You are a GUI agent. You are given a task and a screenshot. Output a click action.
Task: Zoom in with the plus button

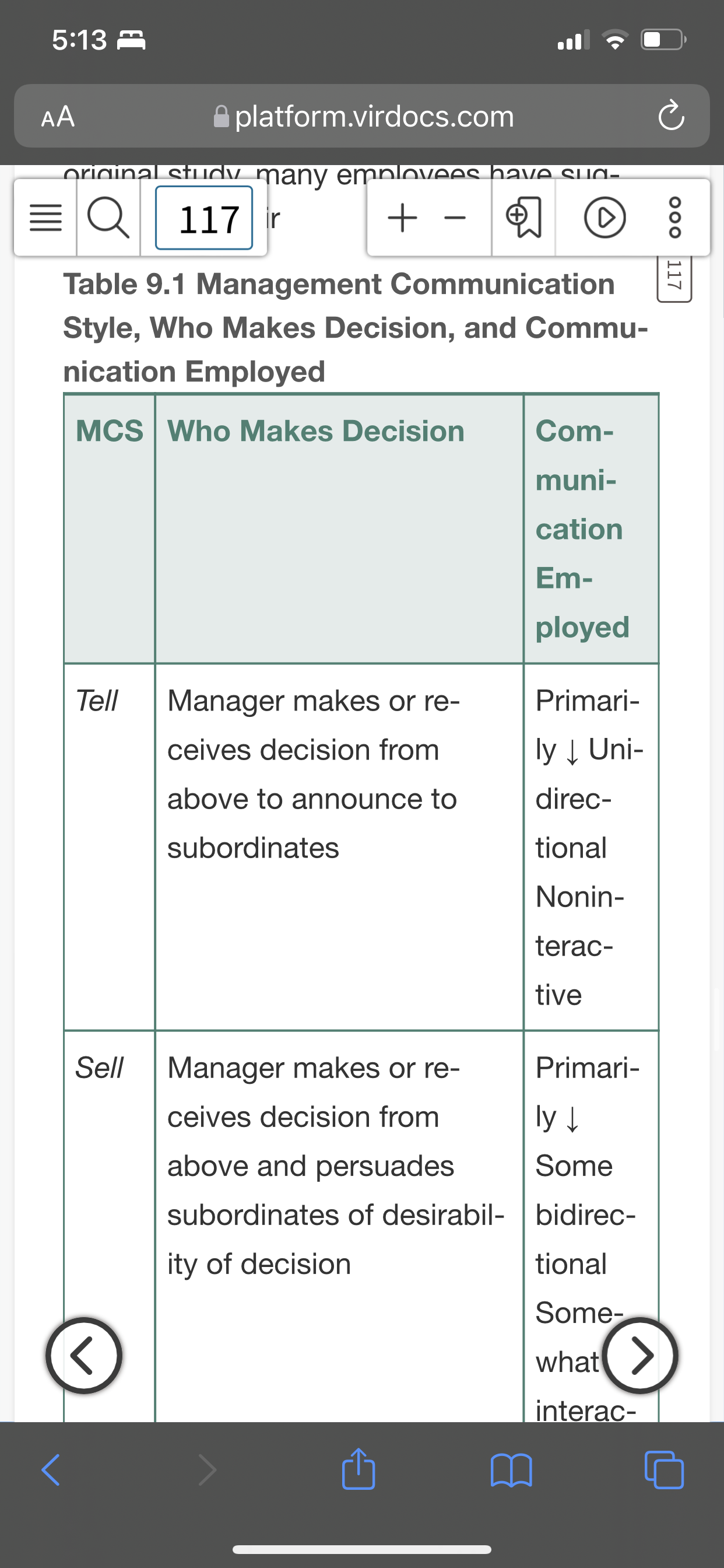point(402,218)
